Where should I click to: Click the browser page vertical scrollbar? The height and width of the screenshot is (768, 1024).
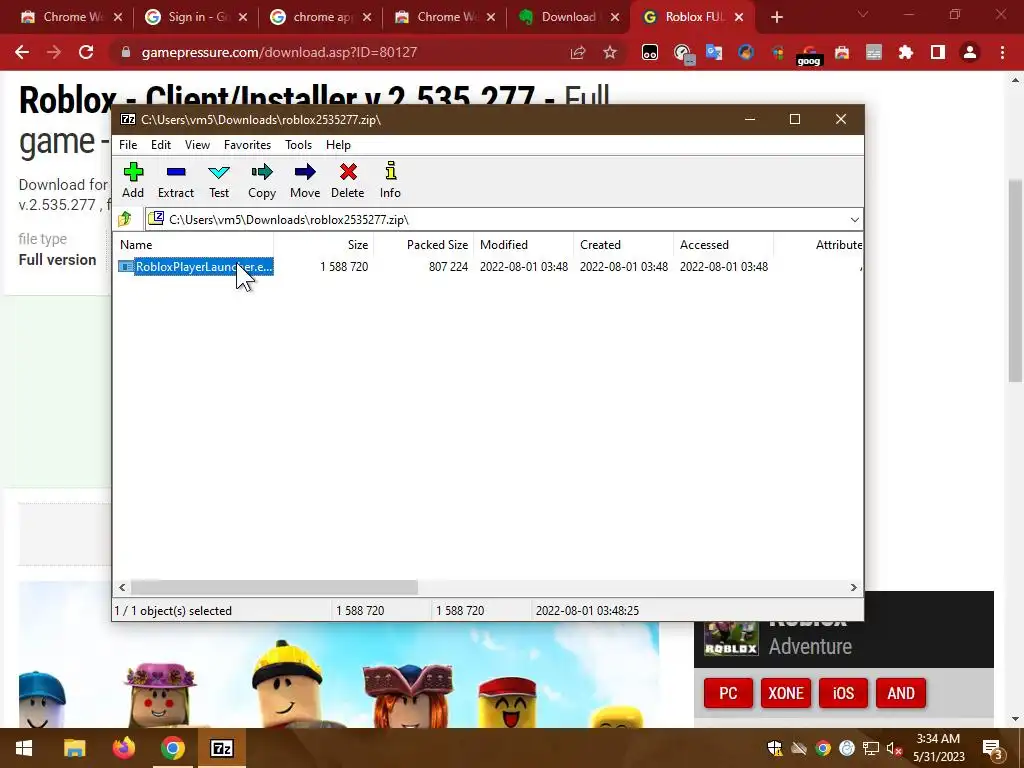tap(1015, 281)
